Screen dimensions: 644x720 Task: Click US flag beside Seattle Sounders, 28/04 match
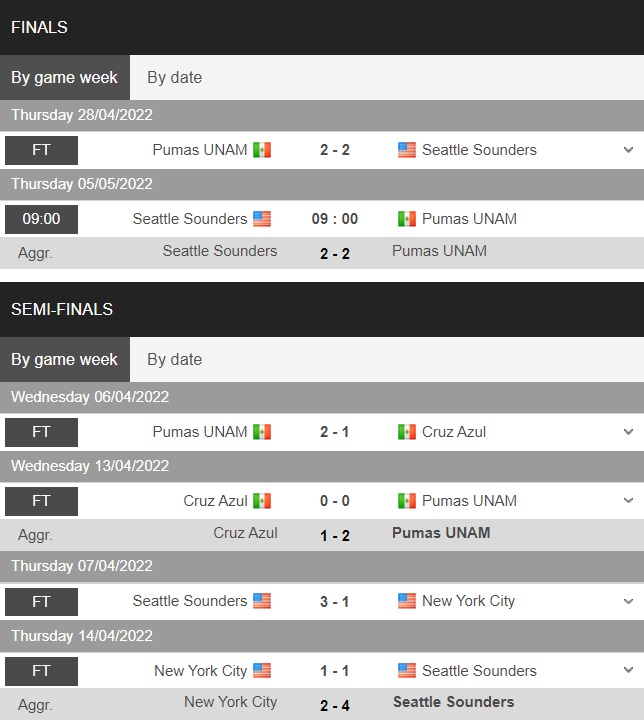(407, 150)
